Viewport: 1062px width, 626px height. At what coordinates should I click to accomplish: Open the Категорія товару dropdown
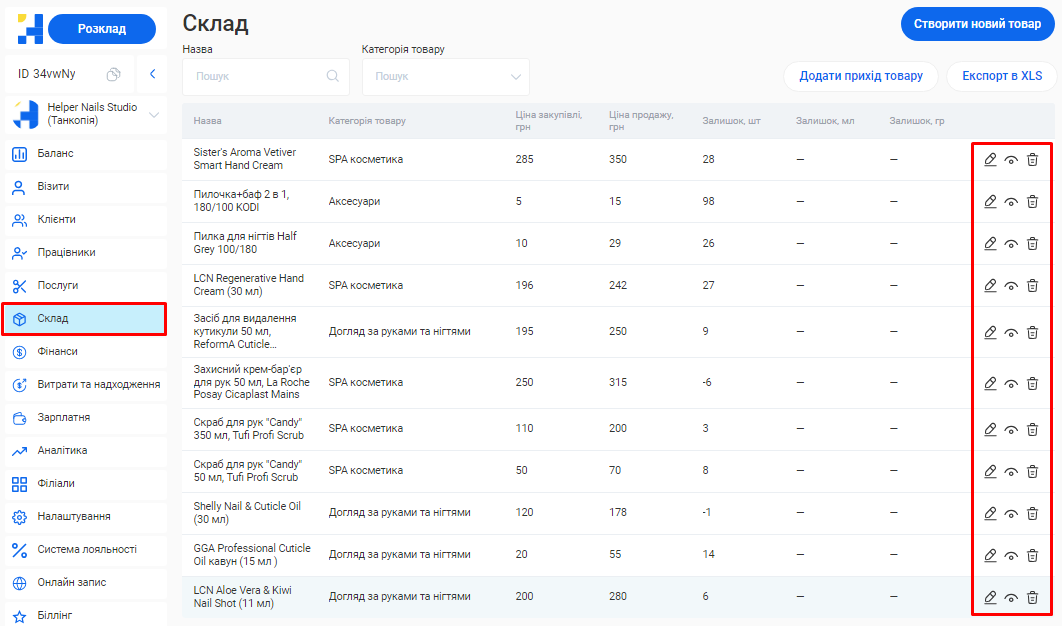(x=445, y=76)
